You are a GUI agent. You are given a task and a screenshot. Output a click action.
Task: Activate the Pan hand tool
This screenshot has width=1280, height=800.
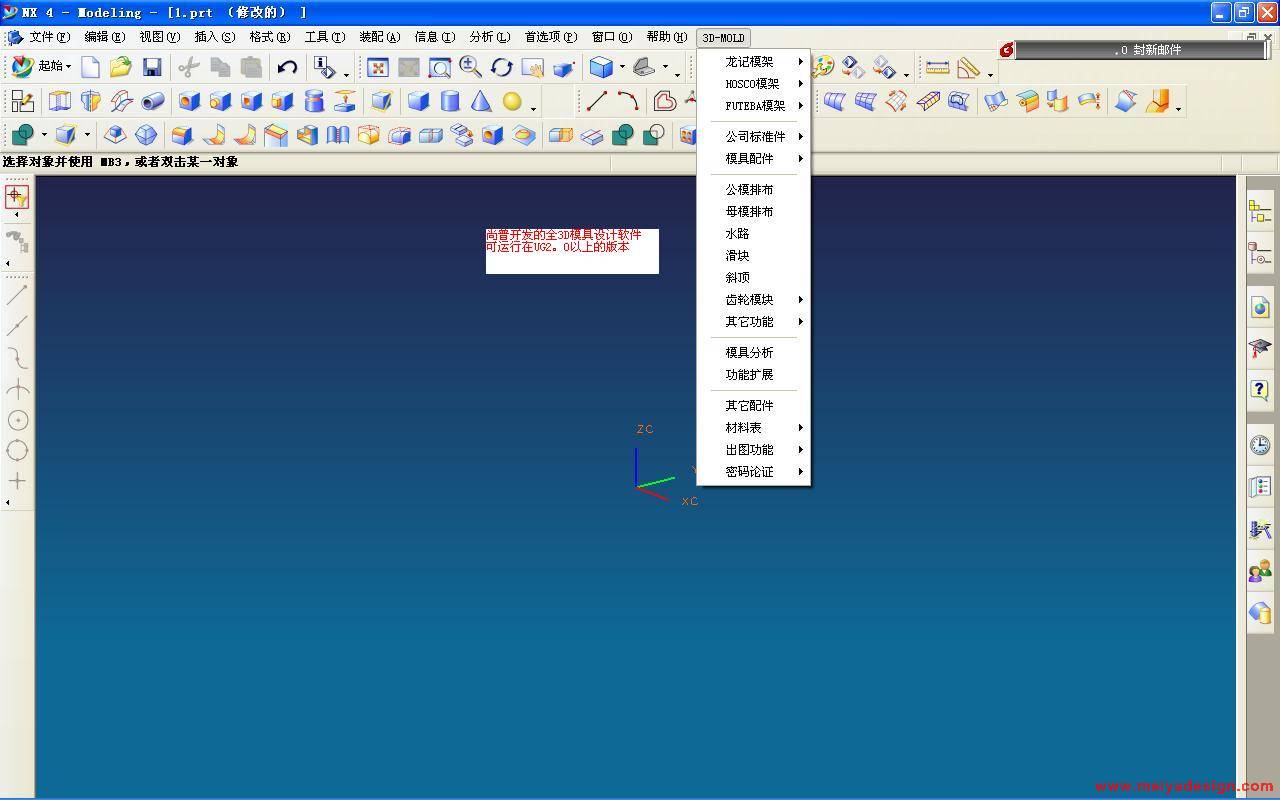pos(532,67)
